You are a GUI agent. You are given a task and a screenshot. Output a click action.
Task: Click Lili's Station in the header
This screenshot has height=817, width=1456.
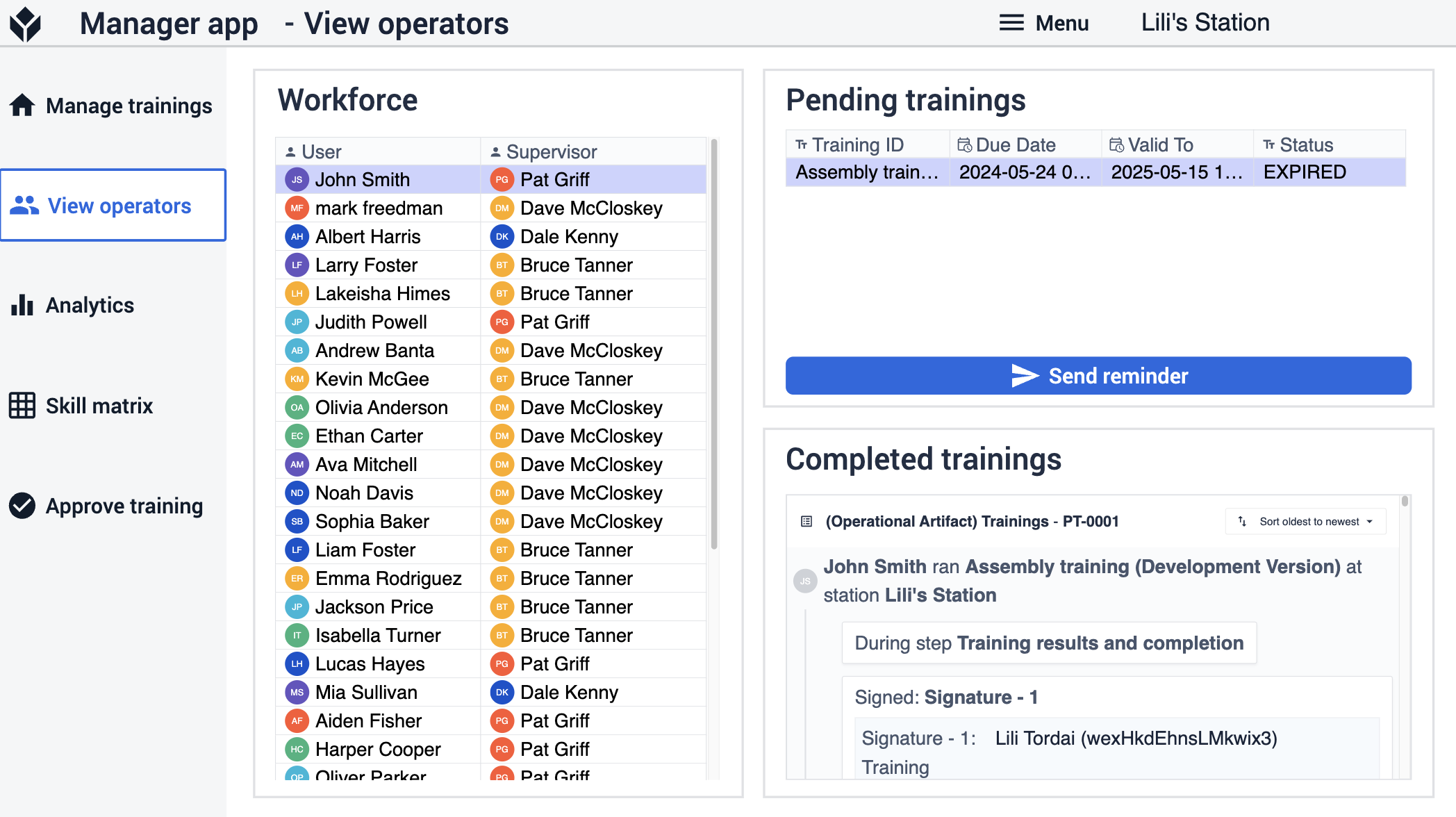click(x=1205, y=22)
